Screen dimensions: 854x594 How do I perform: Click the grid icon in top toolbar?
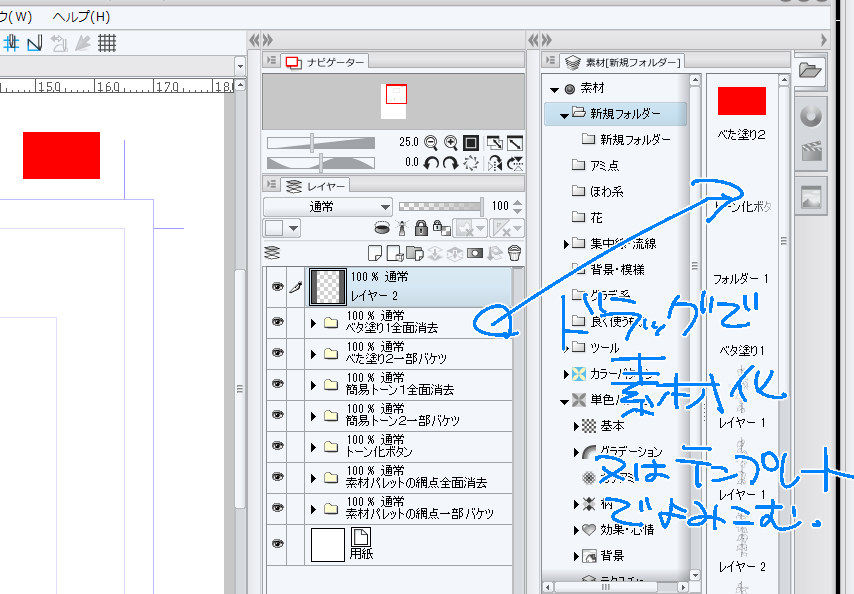(106, 43)
